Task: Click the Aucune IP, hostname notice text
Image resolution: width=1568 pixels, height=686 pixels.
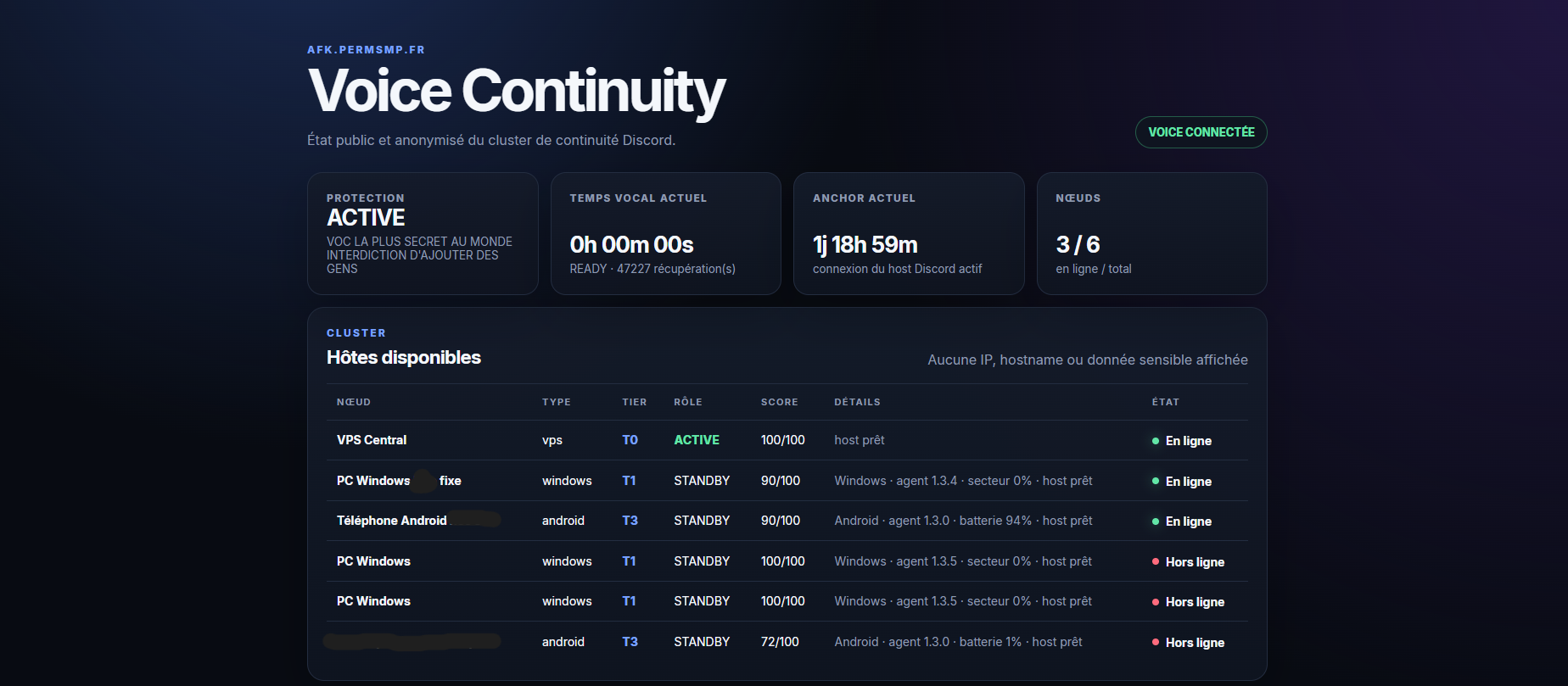Action: coord(1088,360)
